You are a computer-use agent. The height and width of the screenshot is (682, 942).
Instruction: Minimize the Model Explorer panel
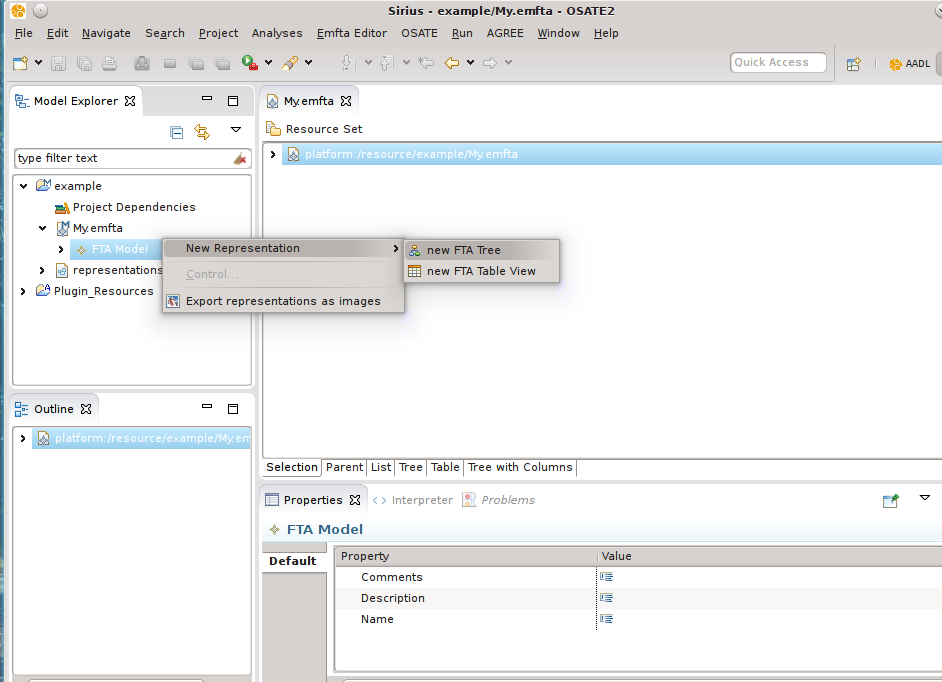pos(207,99)
